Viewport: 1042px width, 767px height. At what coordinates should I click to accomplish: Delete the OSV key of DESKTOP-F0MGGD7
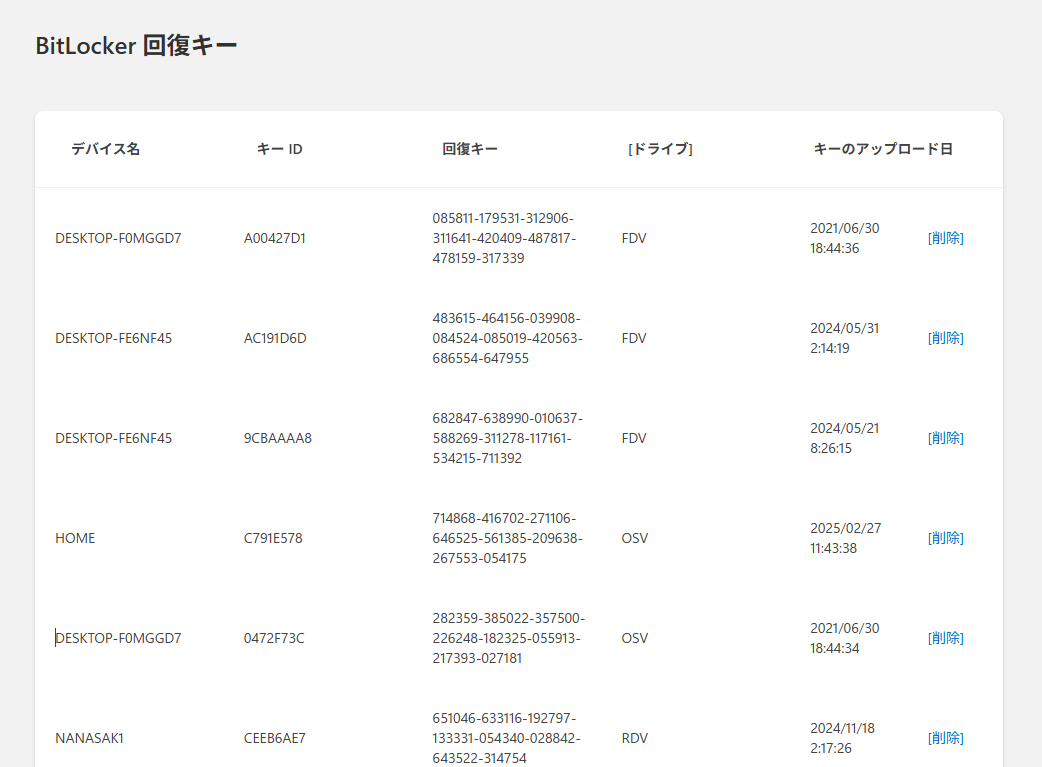(x=945, y=637)
